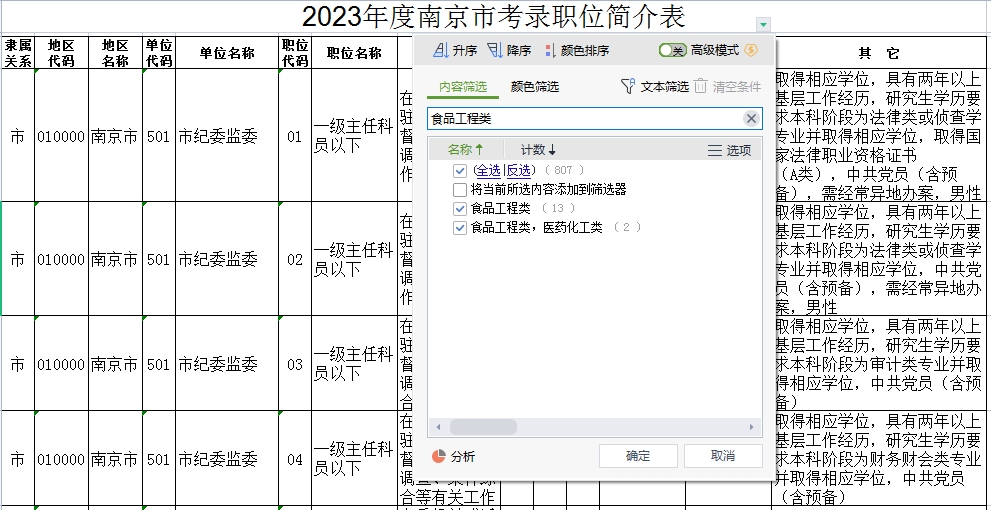Viewport: 991px width, 510px height.
Task: Confirm filter with 确定
Action: 638,456
